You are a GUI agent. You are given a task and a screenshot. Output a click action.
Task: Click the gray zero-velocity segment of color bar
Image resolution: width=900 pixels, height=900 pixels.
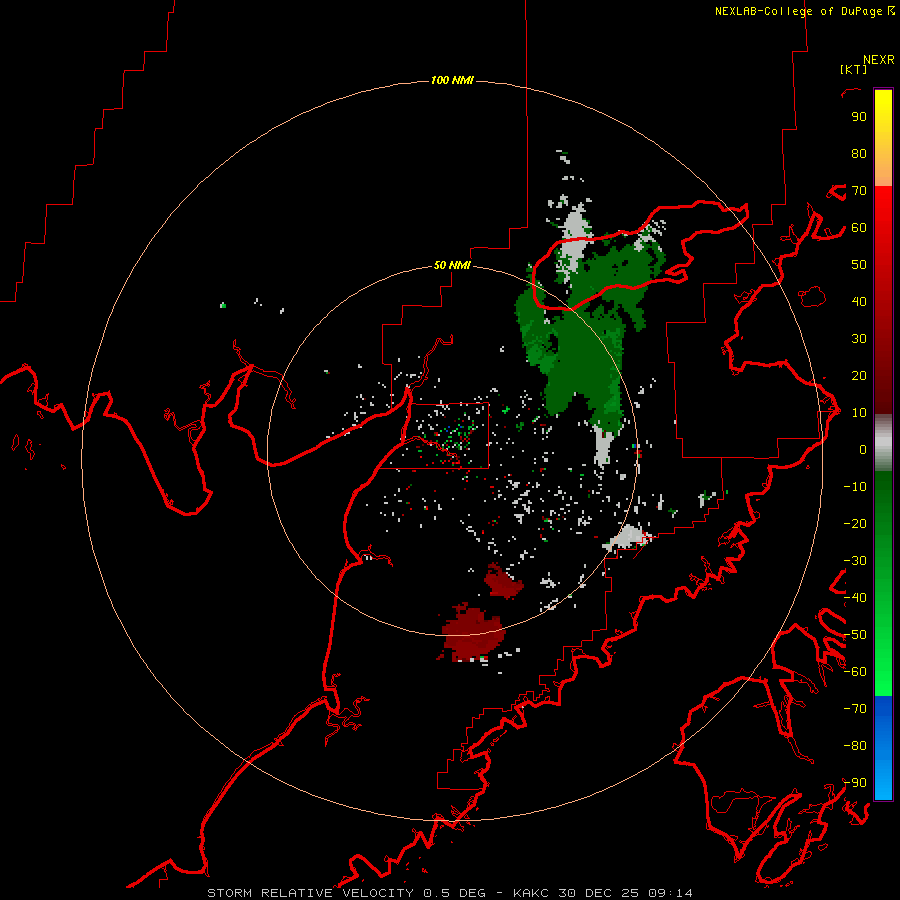click(x=883, y=442)
